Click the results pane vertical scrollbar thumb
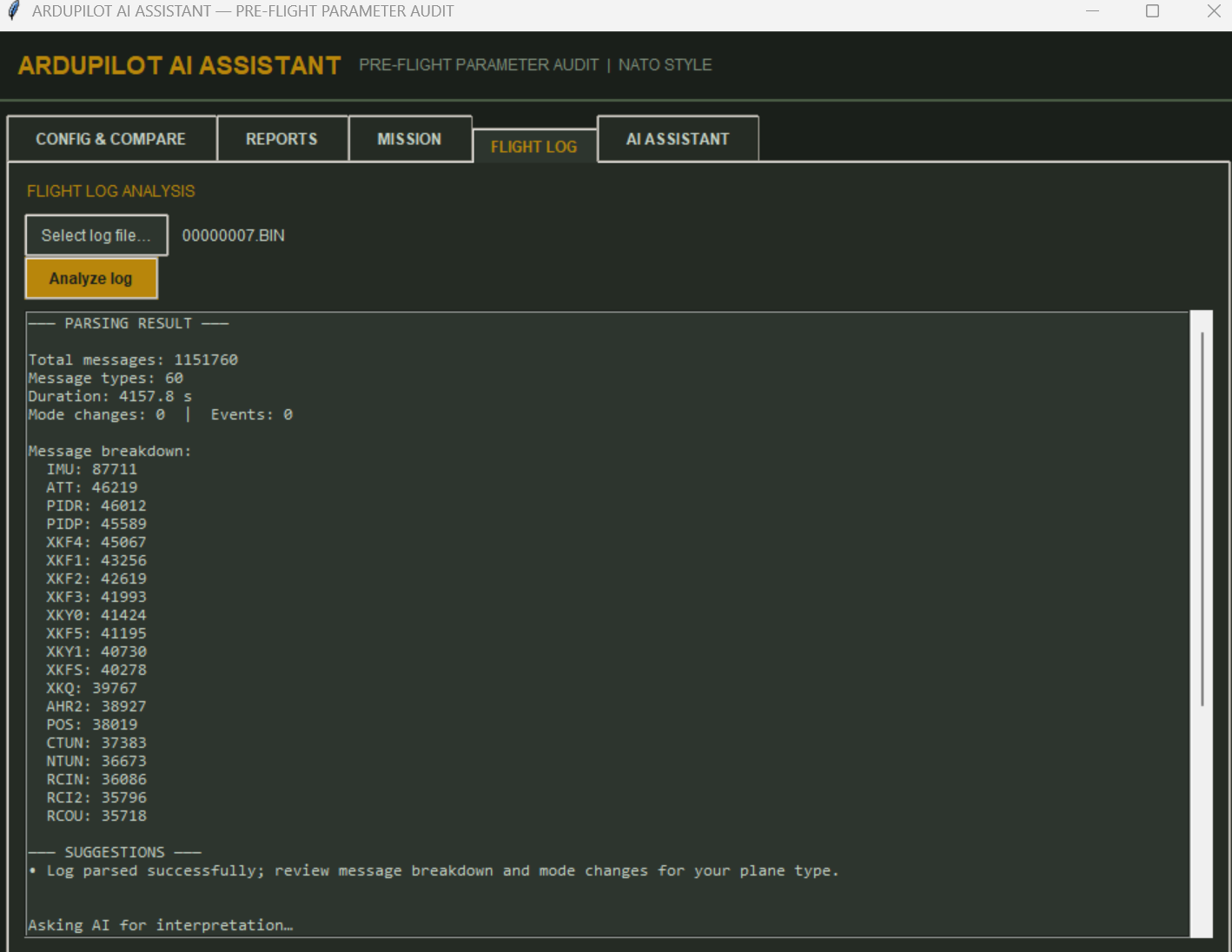The height and width of the screenshot is (952, 1232). [x=1202, y=519]
